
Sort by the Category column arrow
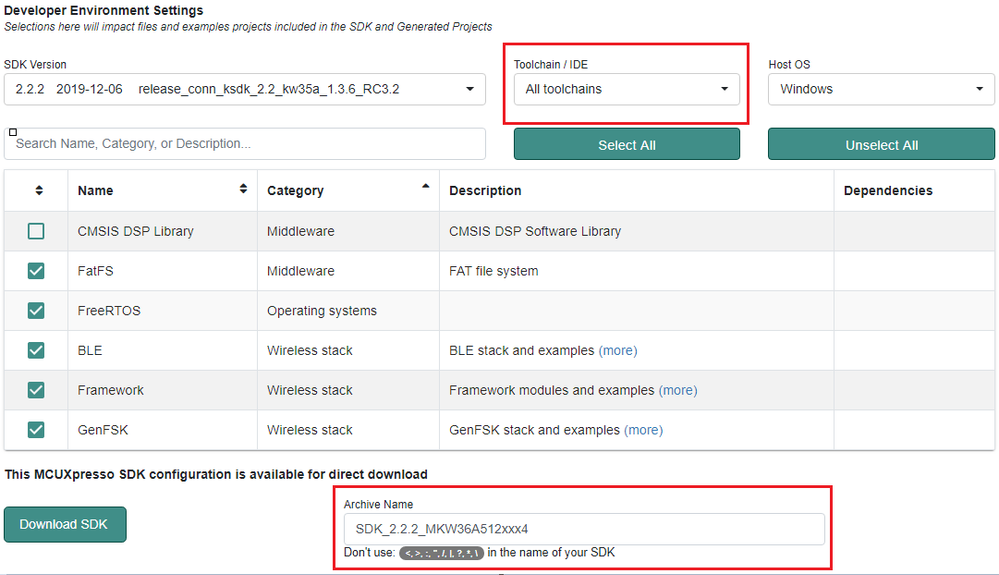[426, 187]
